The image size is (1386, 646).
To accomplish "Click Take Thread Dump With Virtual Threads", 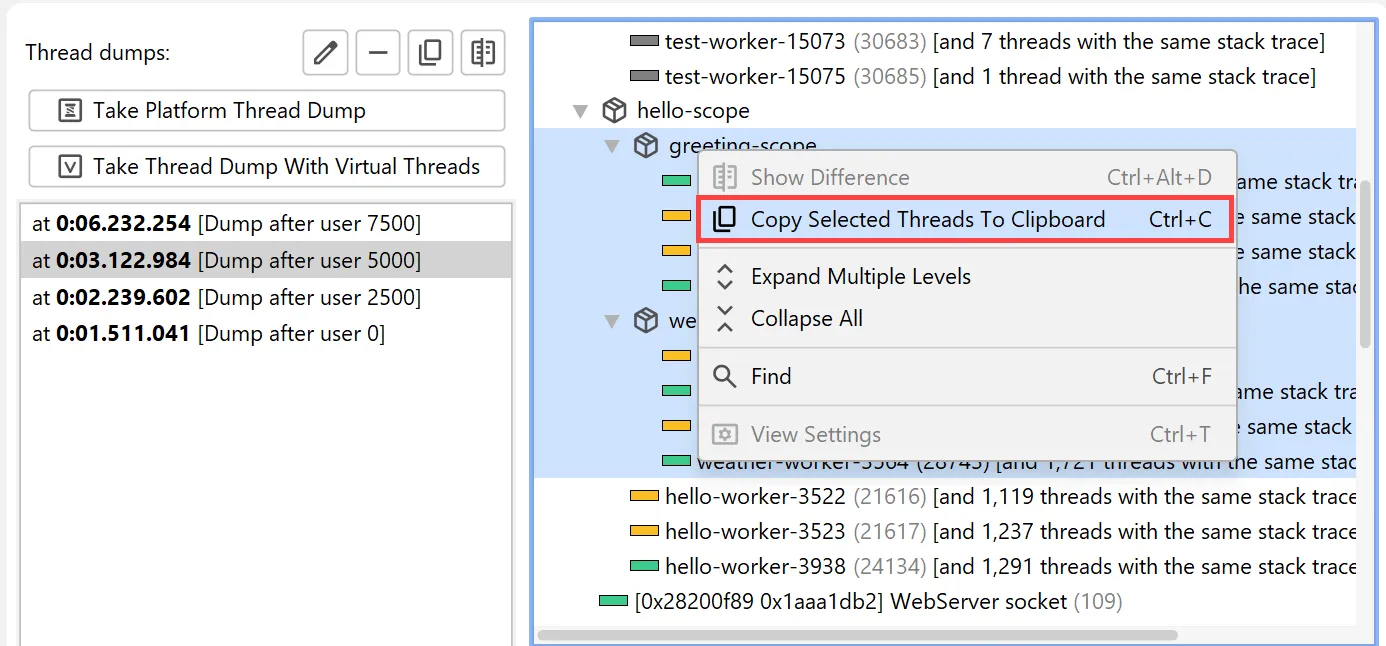I will click(x=266, y=168).
